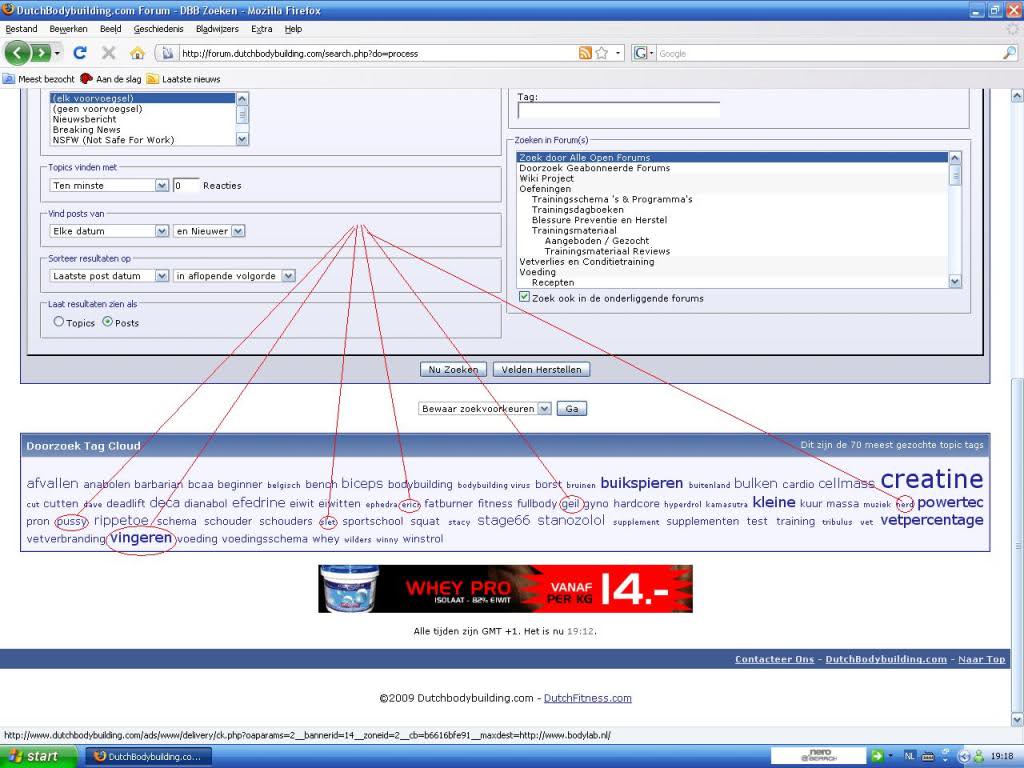Screen dimensions: 1024x768
Task: Go to the home page icon
Action: [x=137, y=53]
